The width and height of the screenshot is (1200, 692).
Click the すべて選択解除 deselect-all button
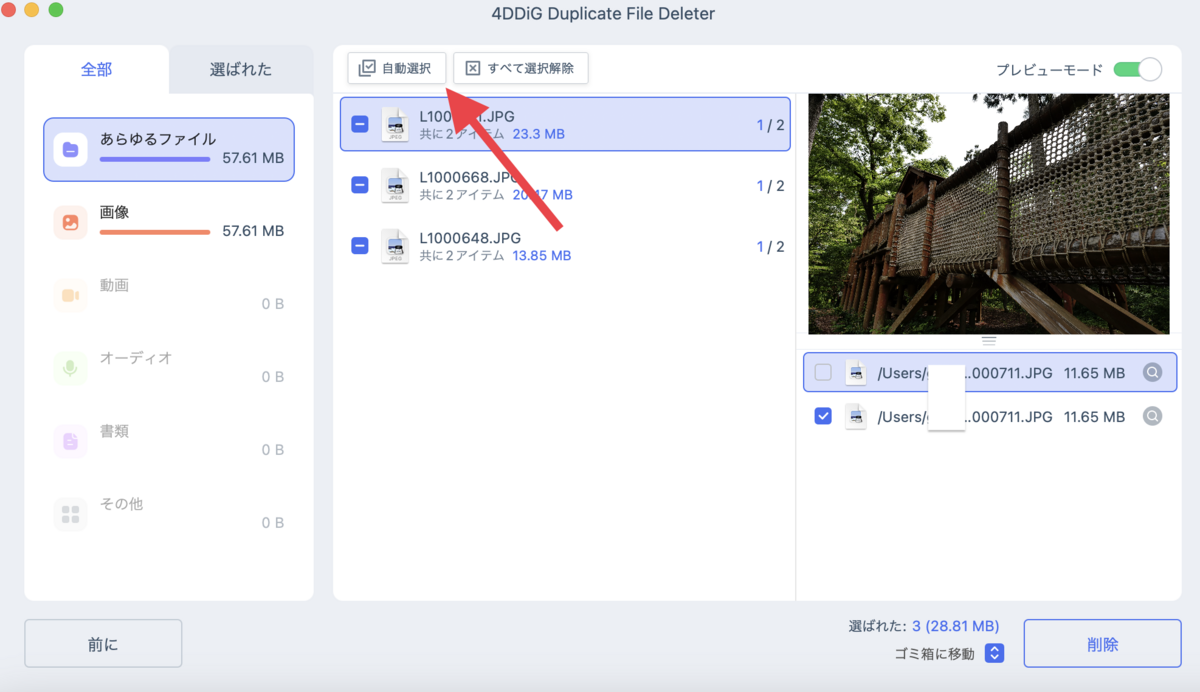pos(520,68)
